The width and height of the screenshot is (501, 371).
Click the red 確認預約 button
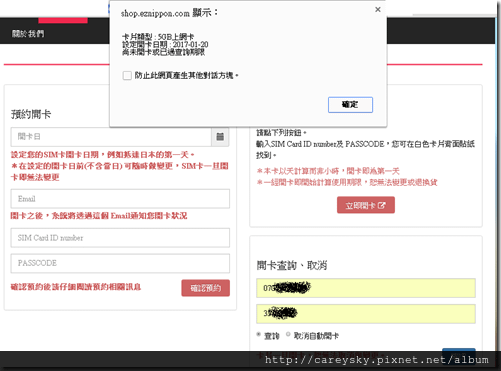pyautogui.click(x=206, y=288)
